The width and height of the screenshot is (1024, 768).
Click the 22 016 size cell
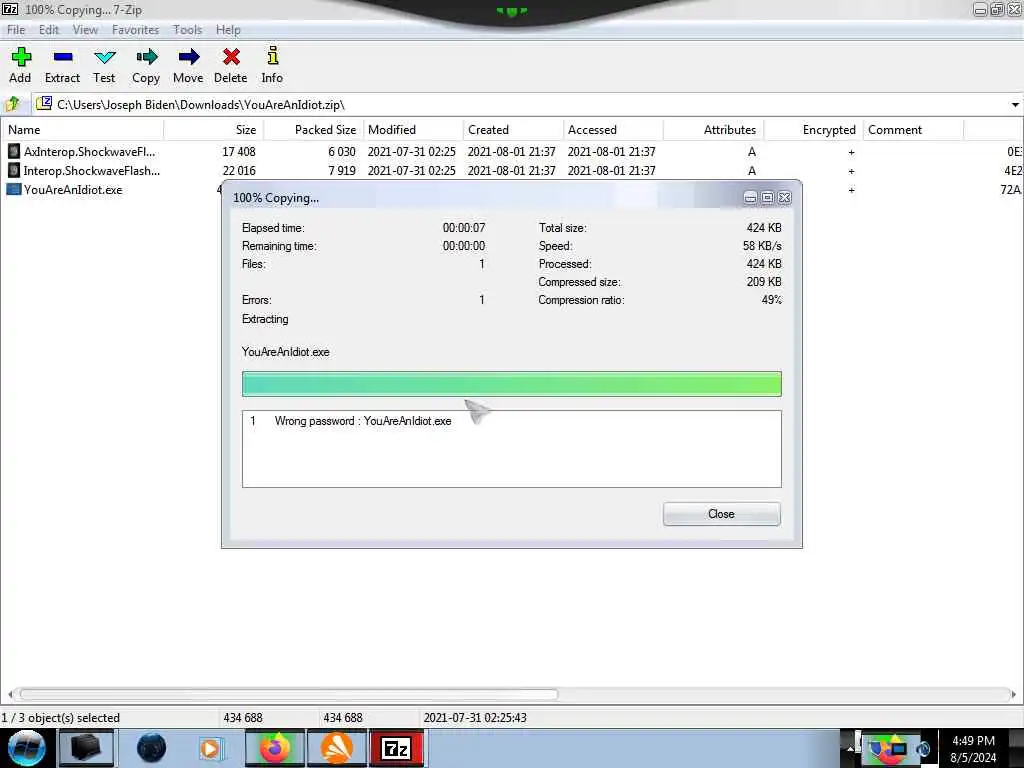(x=239, y=170)
